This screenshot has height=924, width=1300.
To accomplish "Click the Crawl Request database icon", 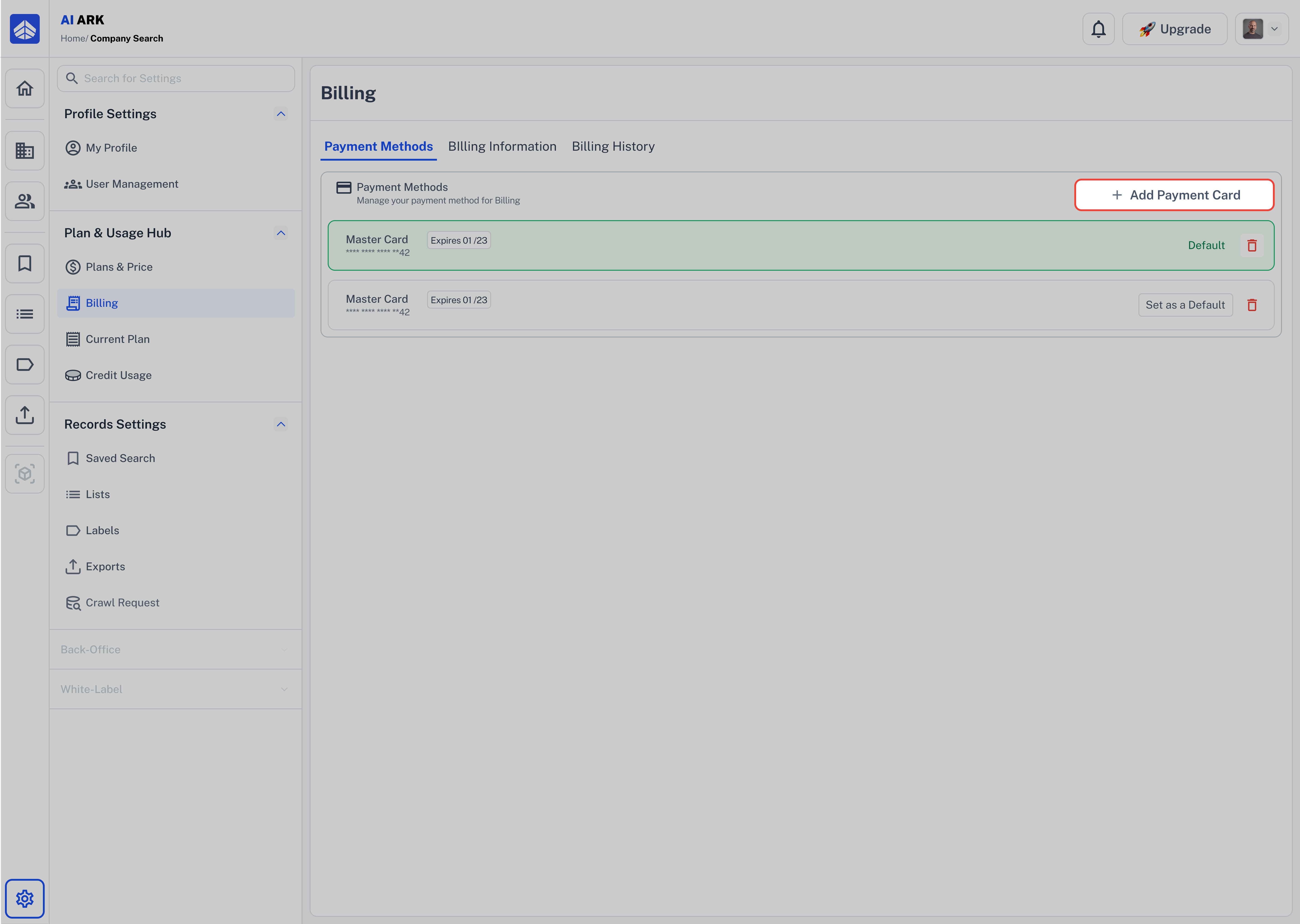I will coord(73,603).
